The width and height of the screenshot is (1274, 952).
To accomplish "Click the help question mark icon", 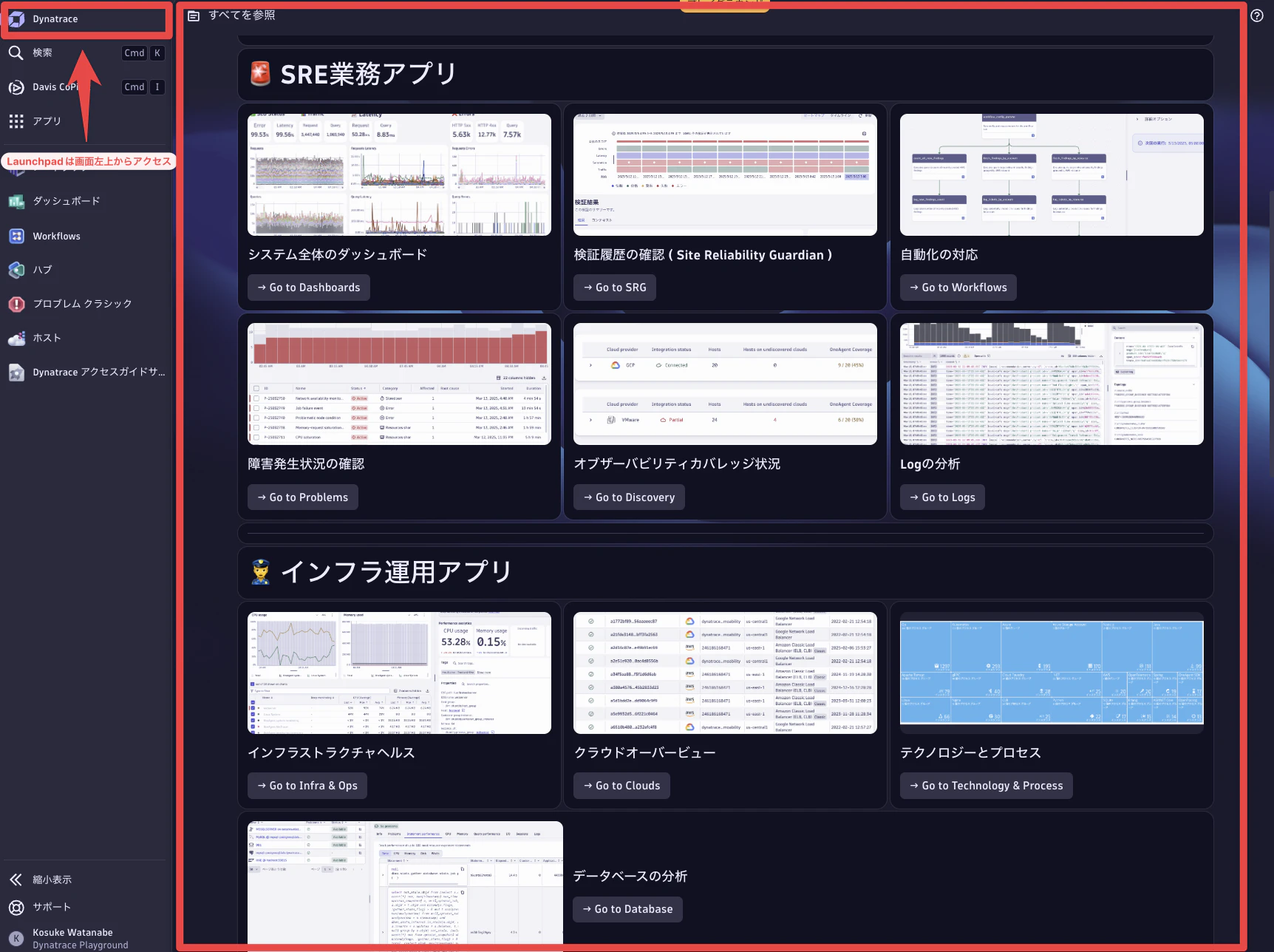I will click(x=1257, y=16).
